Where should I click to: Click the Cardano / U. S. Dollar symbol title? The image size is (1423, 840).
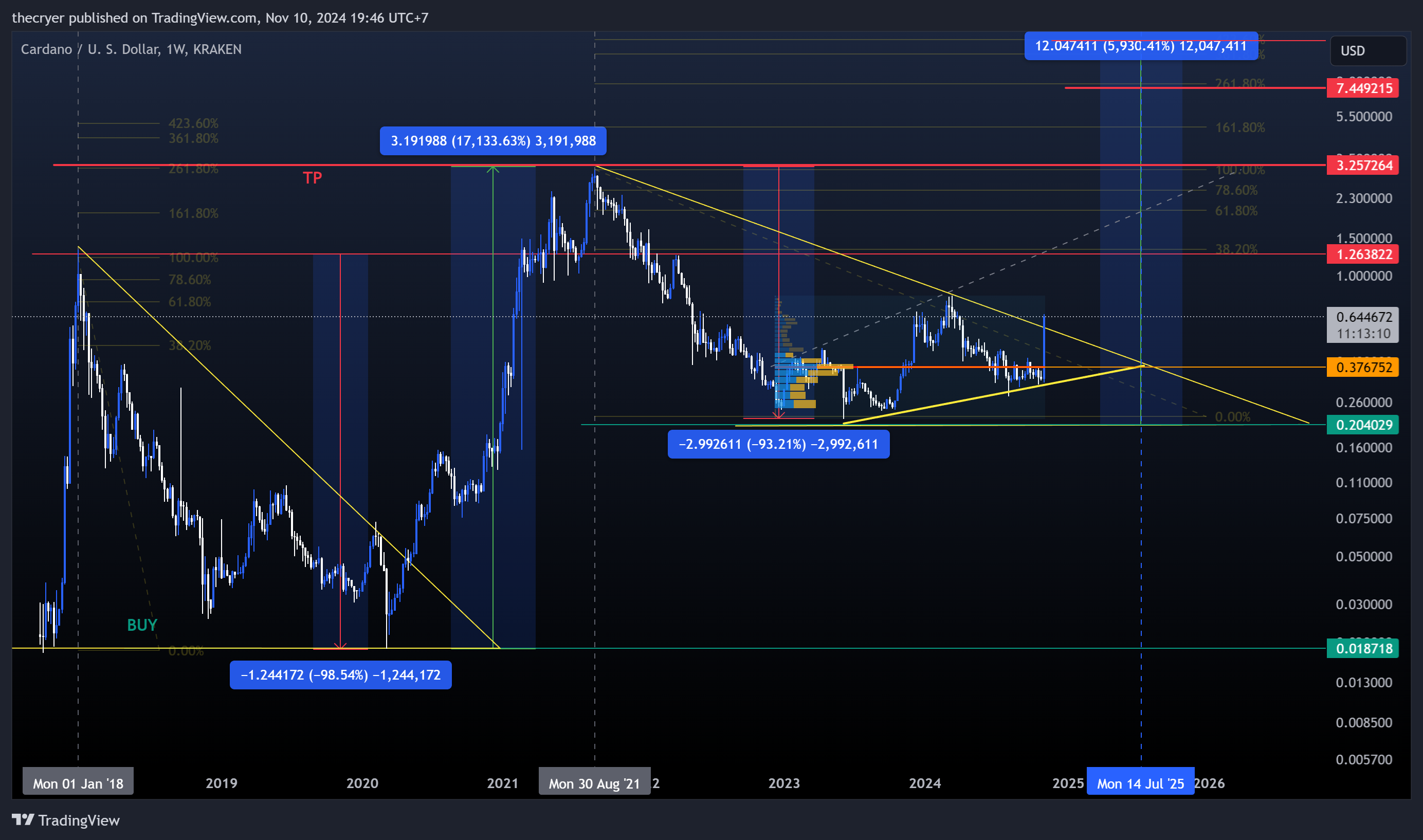pos(131,49)
